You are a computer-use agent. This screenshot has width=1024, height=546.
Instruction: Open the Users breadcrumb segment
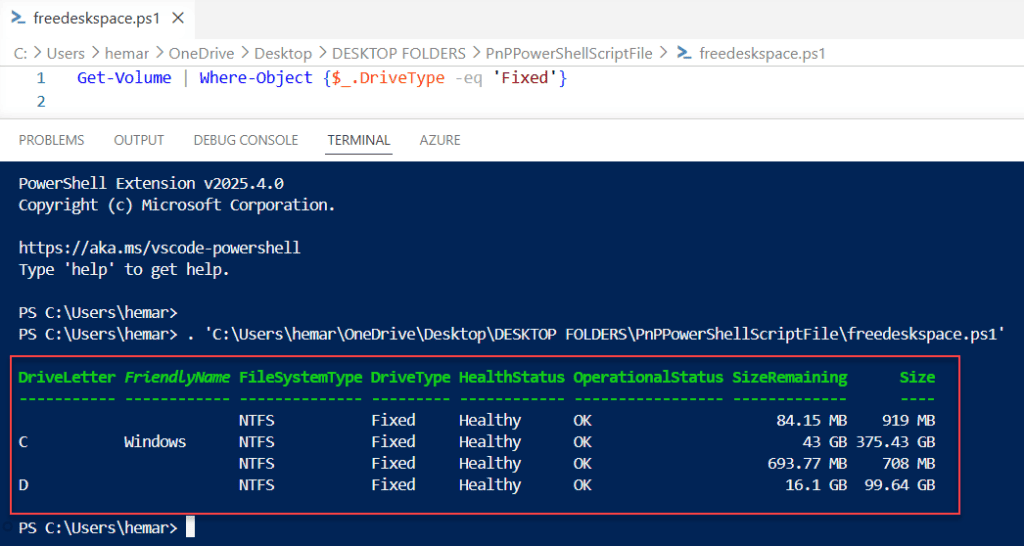point(66,54)
